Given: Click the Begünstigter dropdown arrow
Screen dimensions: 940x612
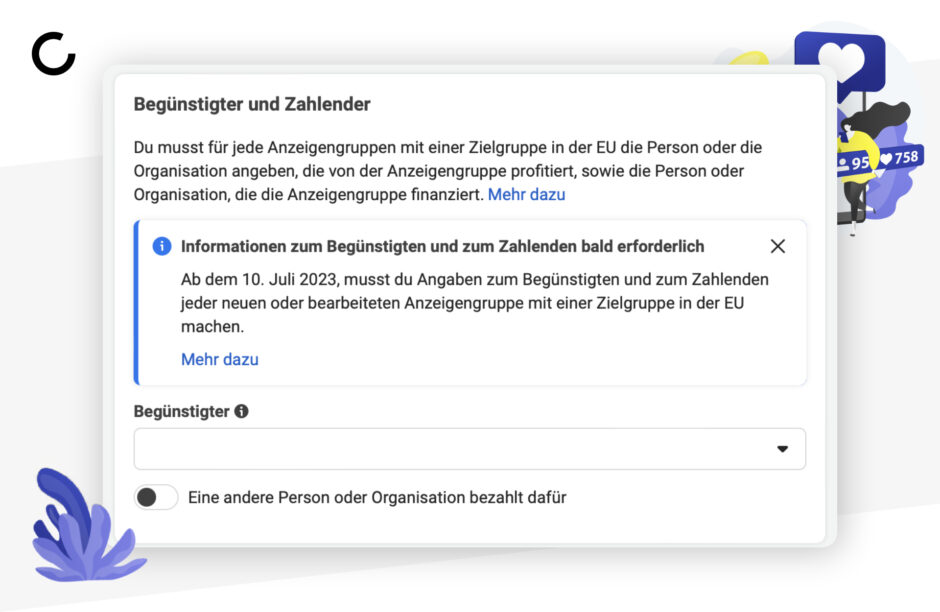Looking at the screenshot, I should (782, 449).
